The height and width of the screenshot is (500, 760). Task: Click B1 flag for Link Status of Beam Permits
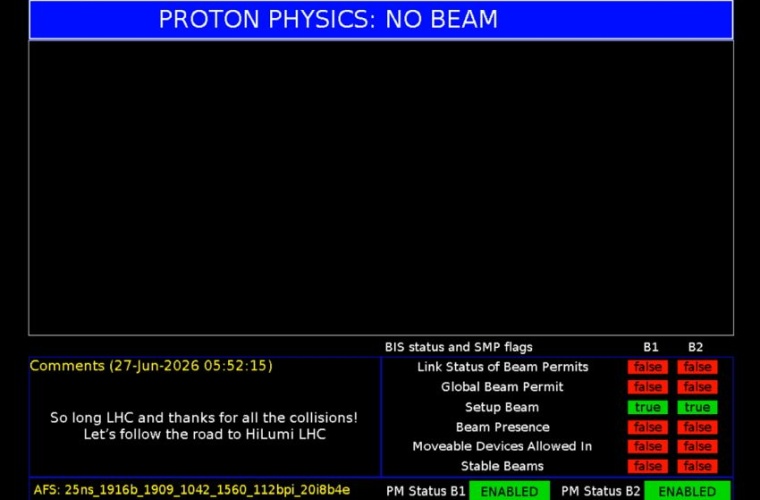pos(648,367)
